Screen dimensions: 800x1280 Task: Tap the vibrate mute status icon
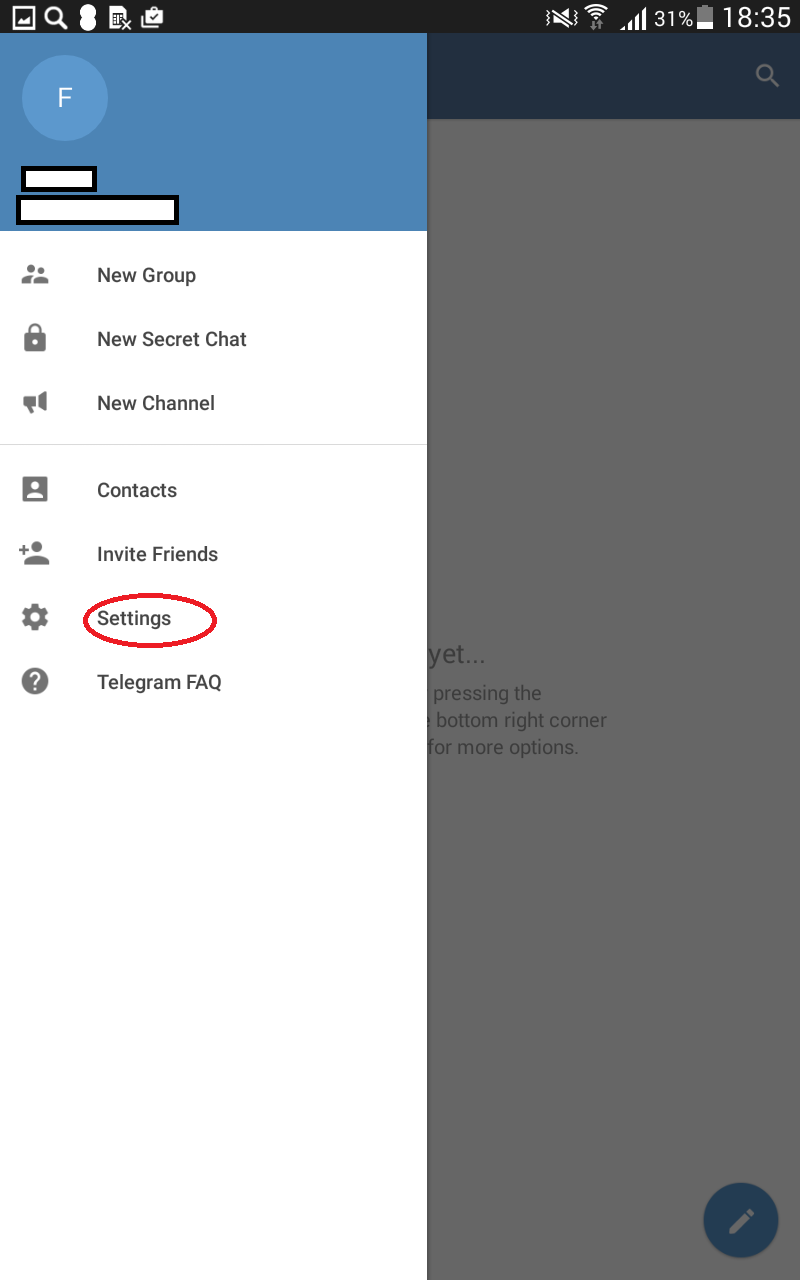tap(562, 17)
